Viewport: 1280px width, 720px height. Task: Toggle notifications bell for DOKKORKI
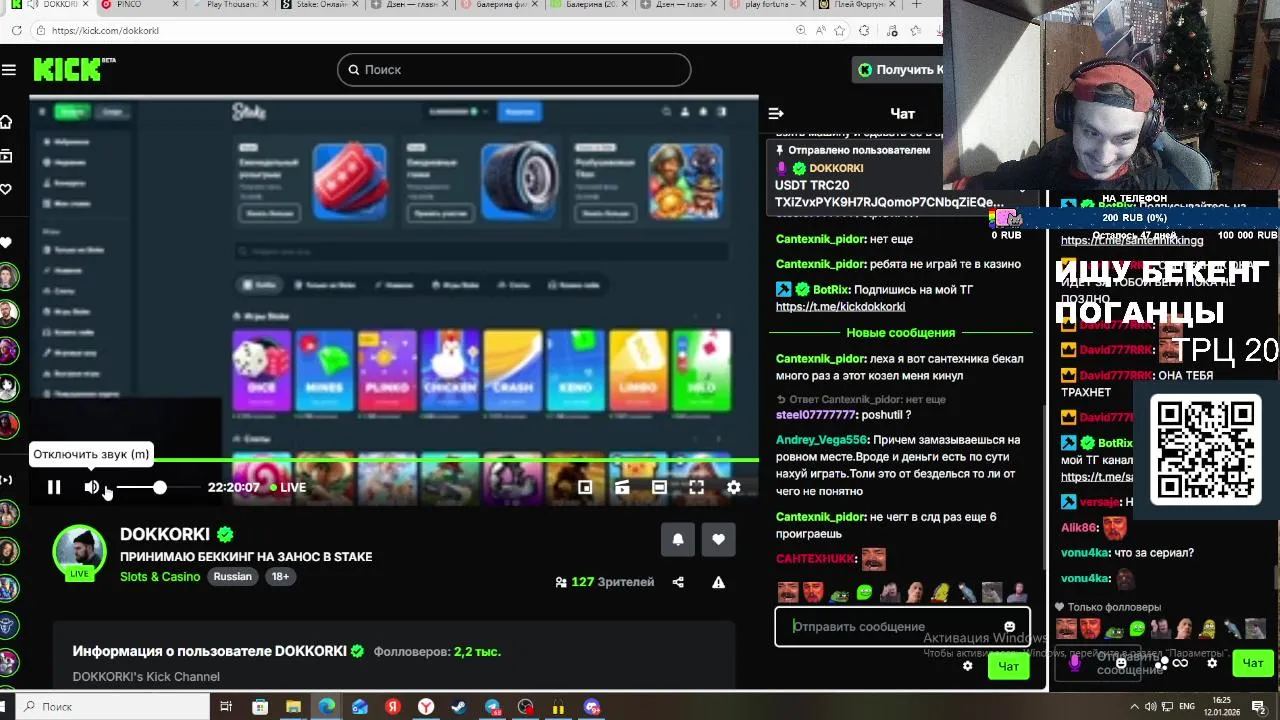pos(678,539)
